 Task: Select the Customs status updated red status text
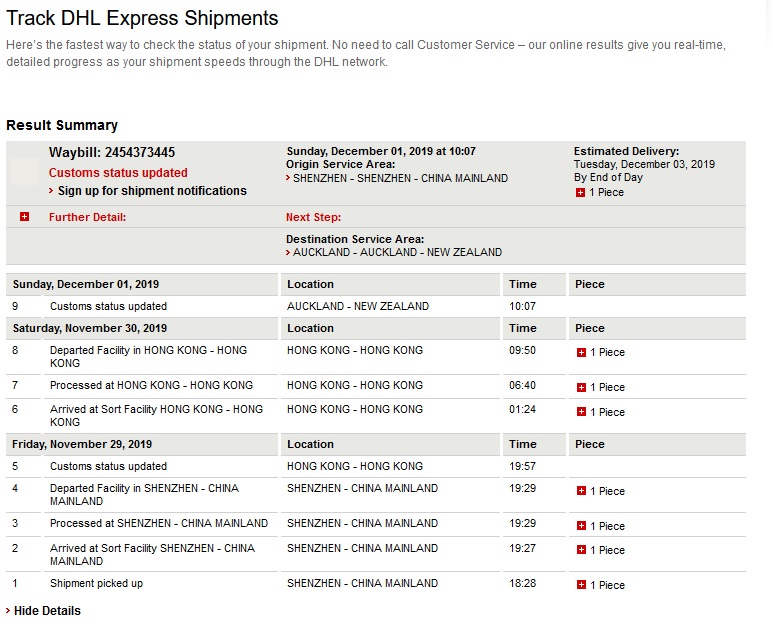coord(118,173)
